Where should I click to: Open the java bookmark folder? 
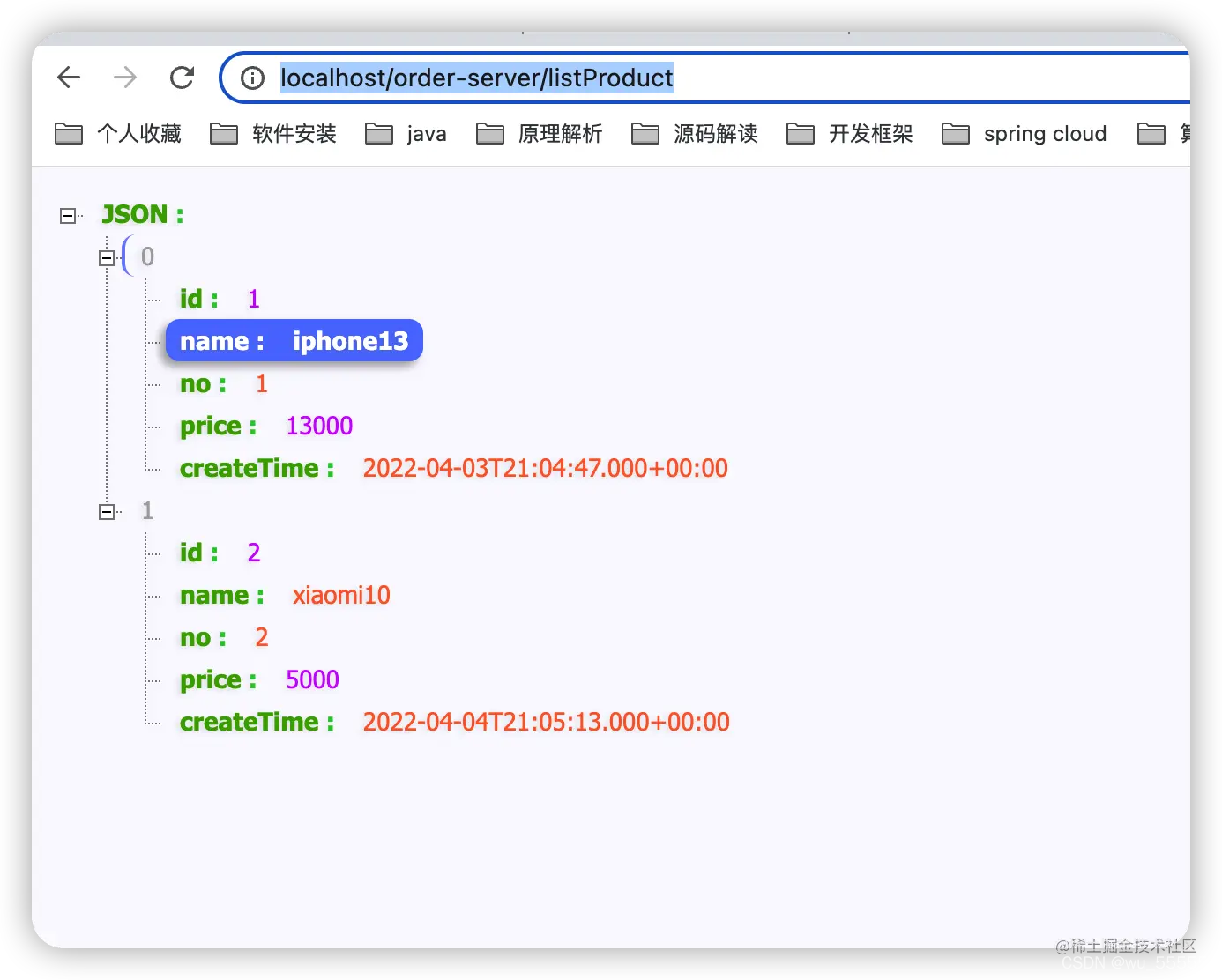click(x=406, y=134)
